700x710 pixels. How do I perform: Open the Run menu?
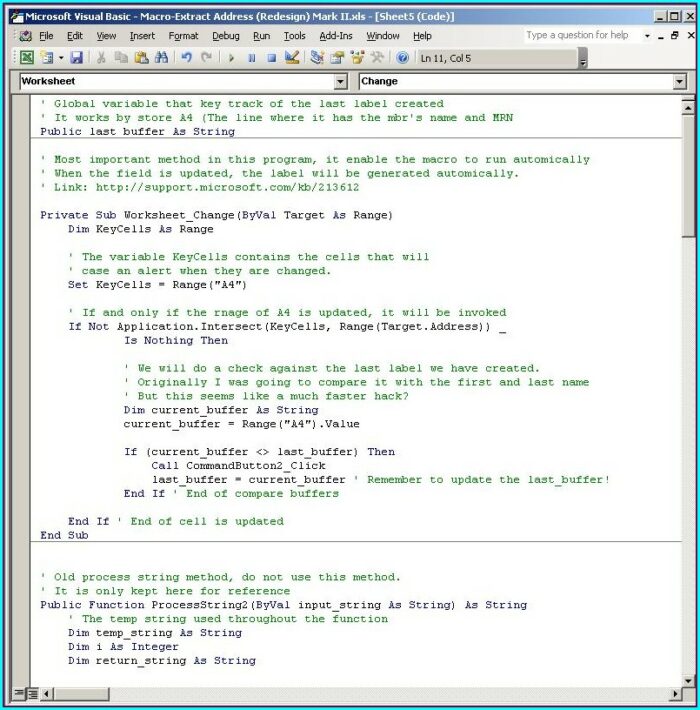click(261, 36)
